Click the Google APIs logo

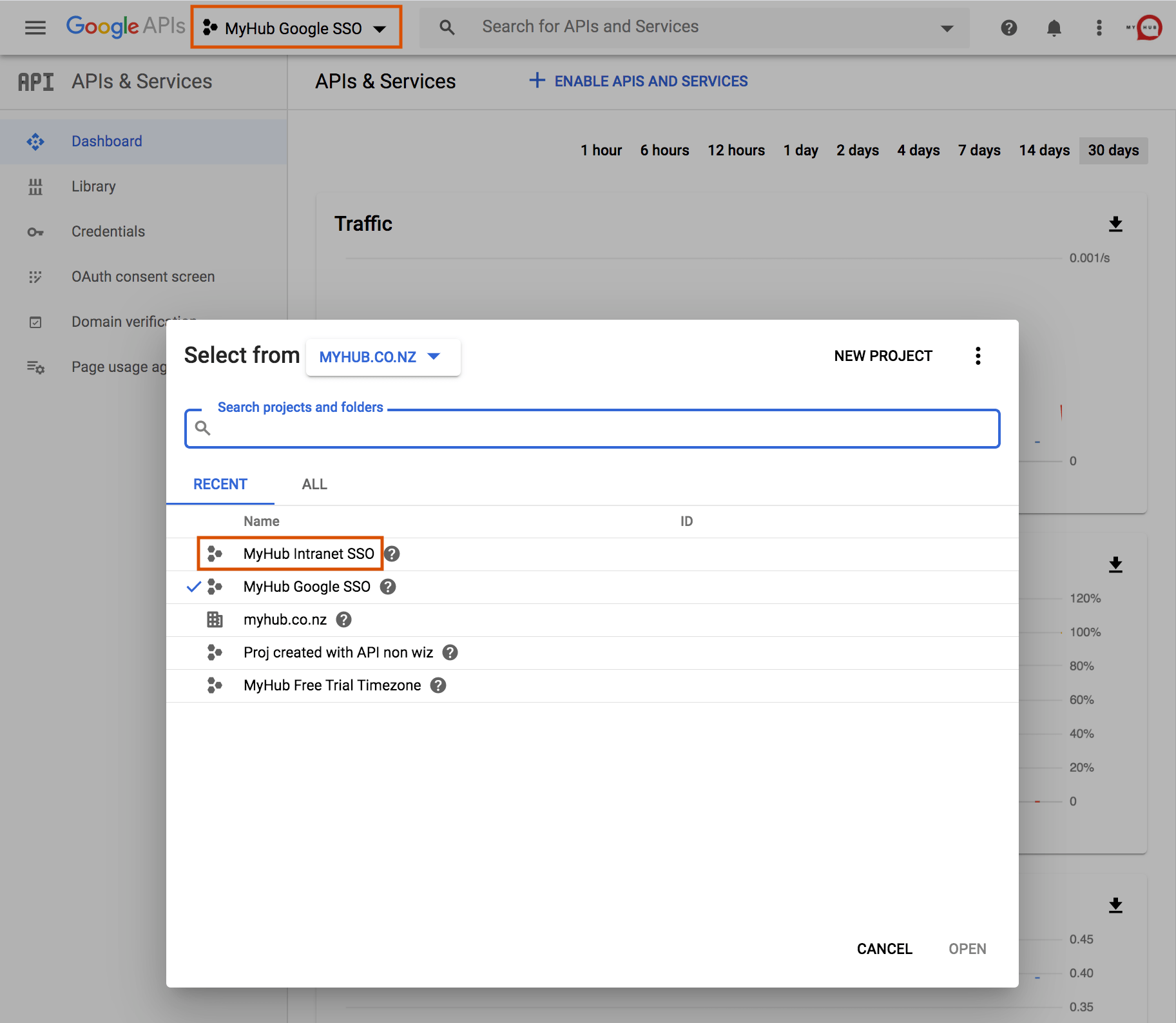pos(126,26)
